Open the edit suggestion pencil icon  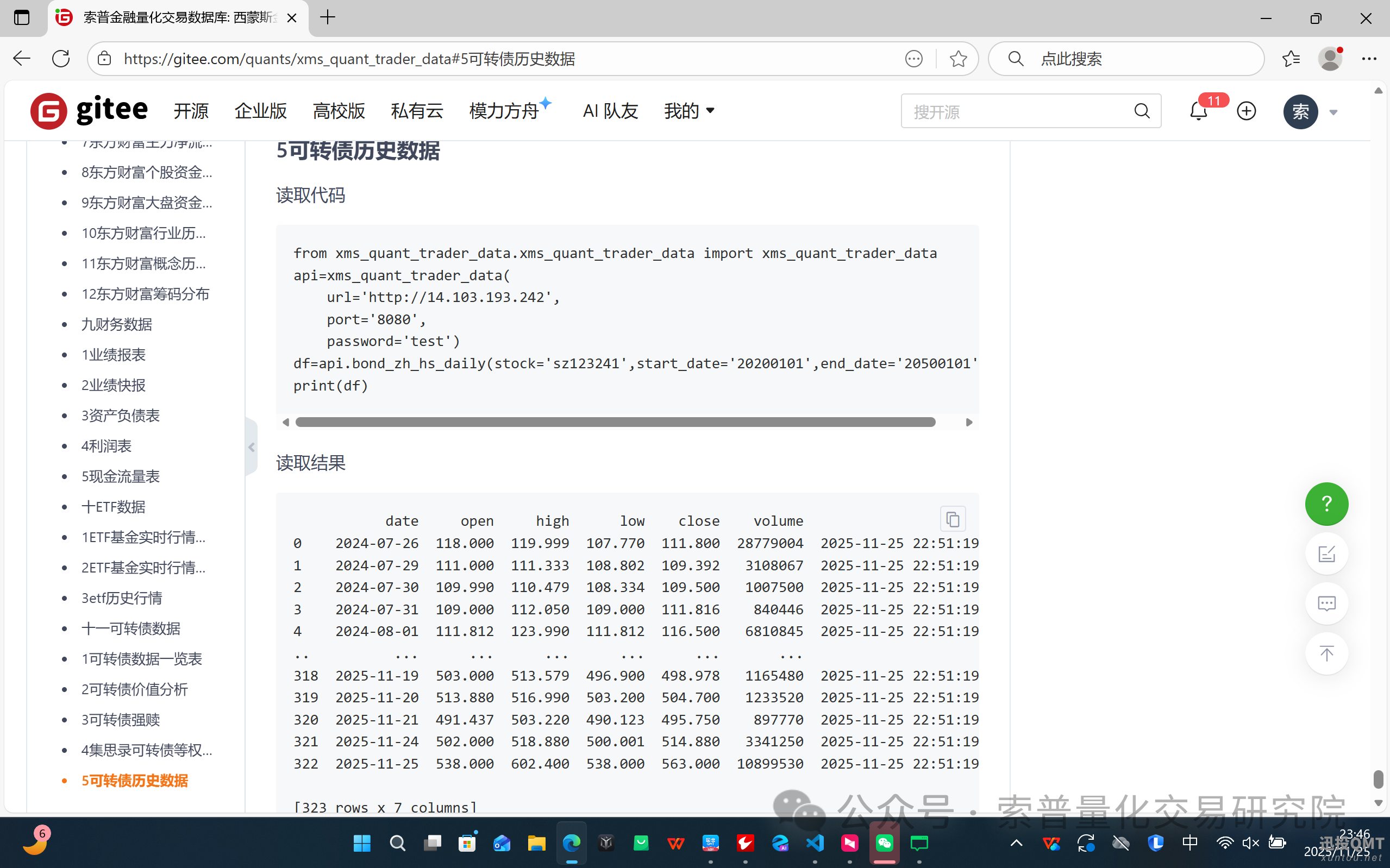click(x=1326, y=553)
